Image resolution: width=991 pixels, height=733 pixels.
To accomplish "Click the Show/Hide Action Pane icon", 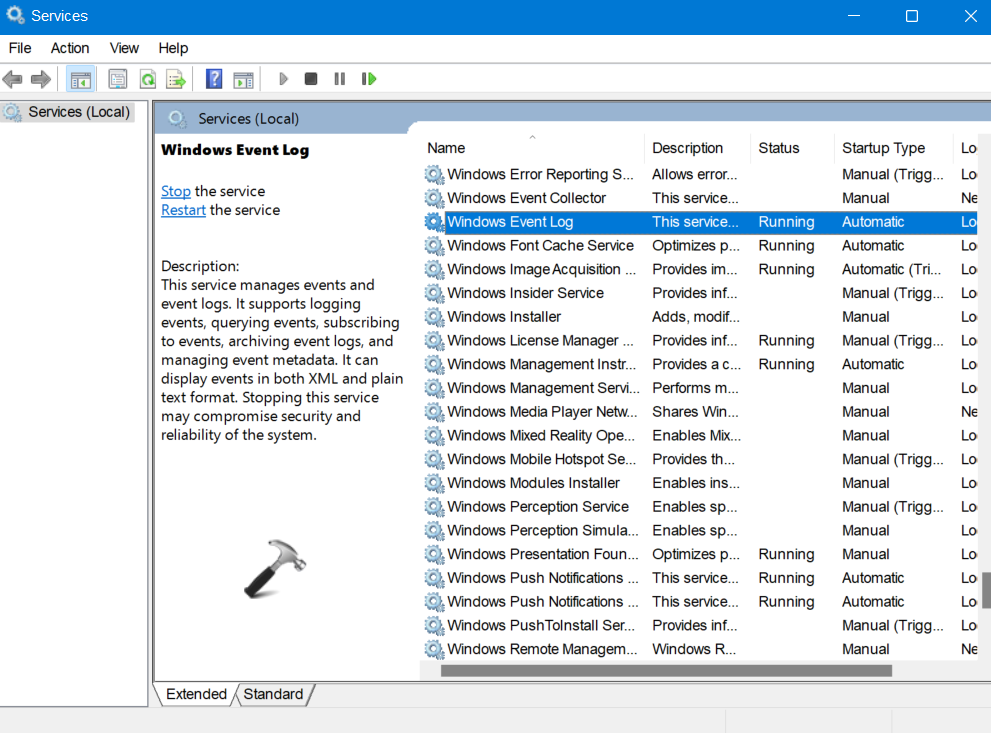I will [x=243, y=79].
